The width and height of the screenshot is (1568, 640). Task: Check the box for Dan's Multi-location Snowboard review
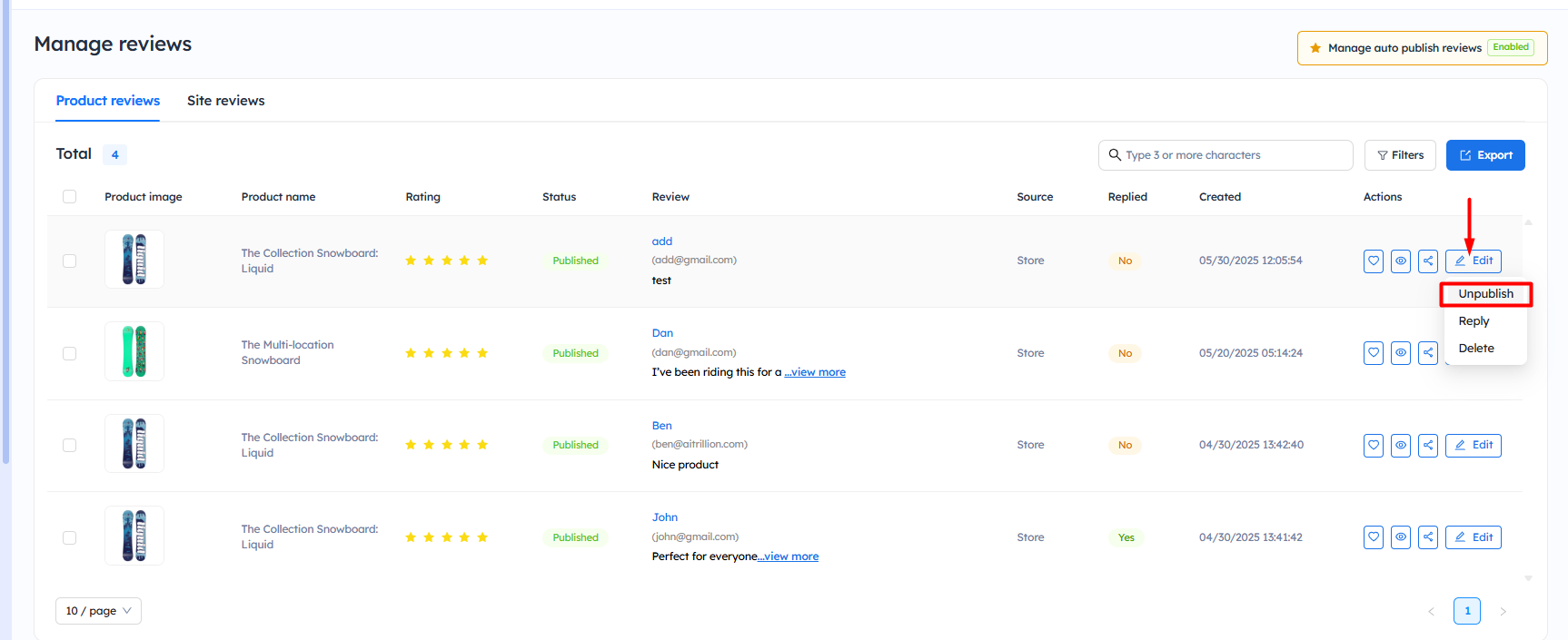[70, 353]
